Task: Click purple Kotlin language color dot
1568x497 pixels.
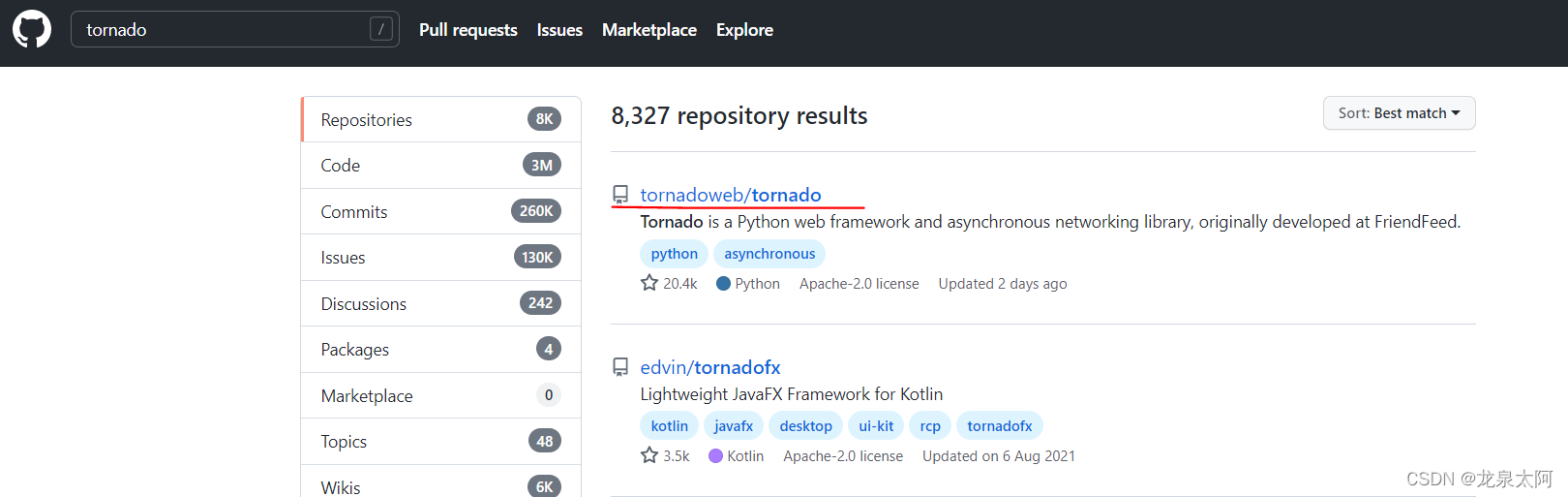Action: pyautogui.click(x=716, y=456)
